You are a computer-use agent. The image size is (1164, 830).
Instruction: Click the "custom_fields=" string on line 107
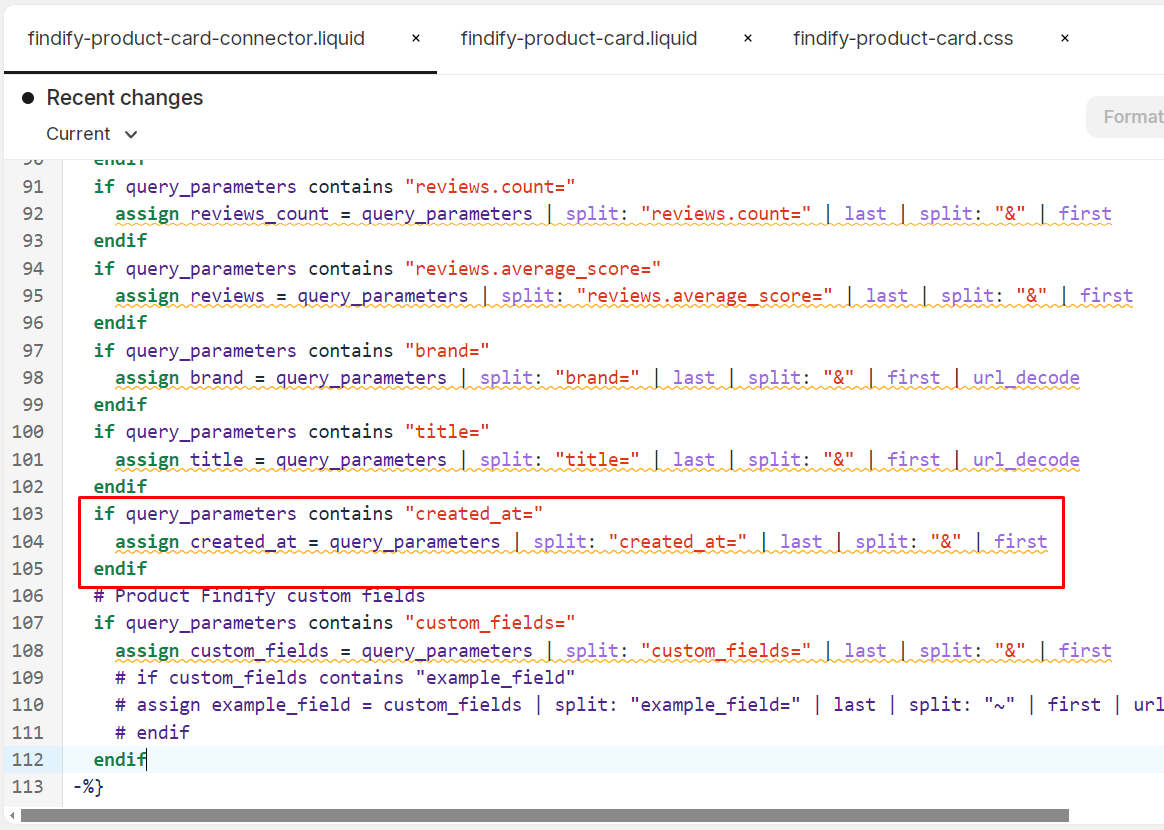(490, 623)
